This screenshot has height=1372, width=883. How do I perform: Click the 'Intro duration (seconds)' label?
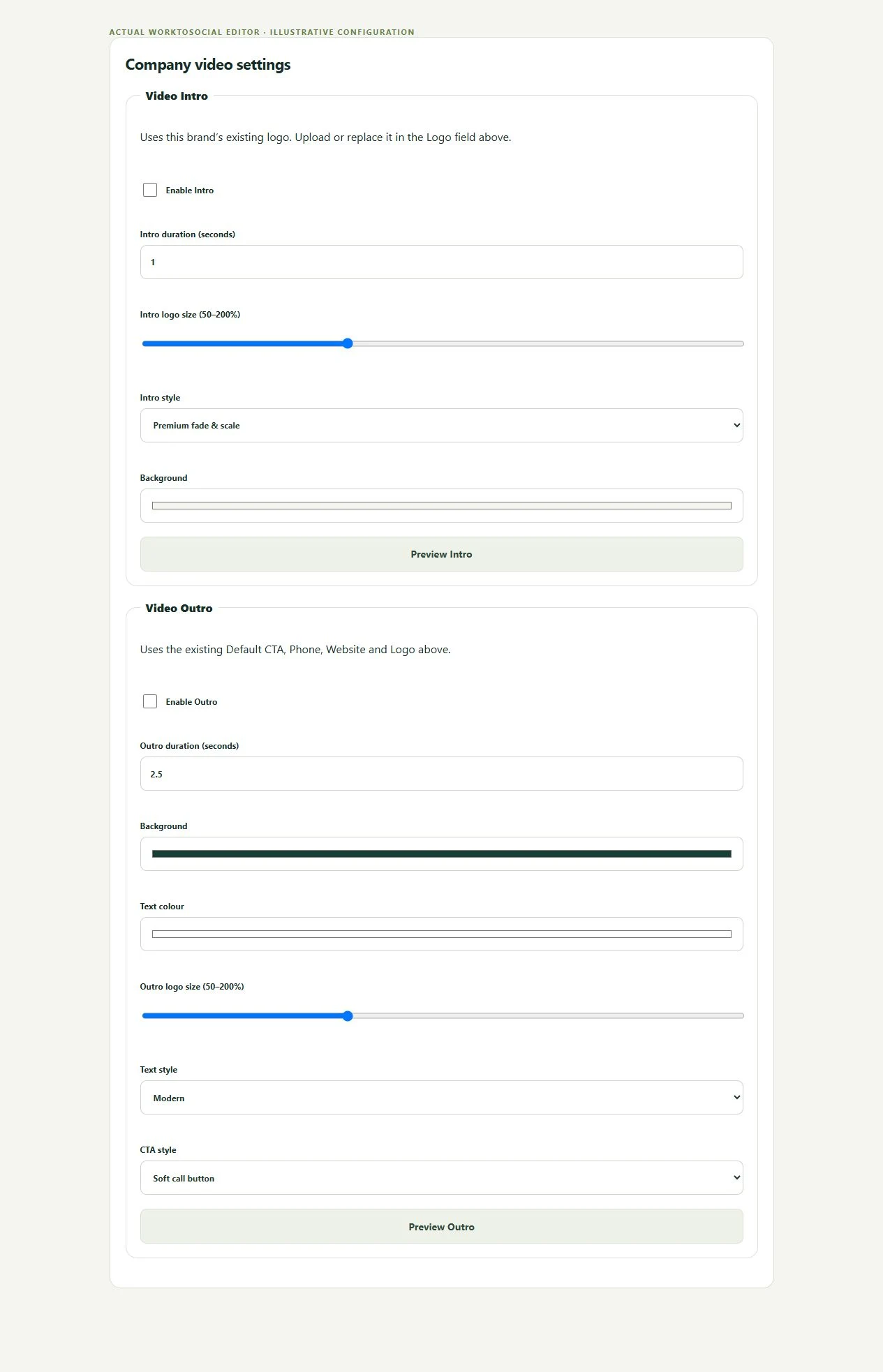tap(187, 234)
